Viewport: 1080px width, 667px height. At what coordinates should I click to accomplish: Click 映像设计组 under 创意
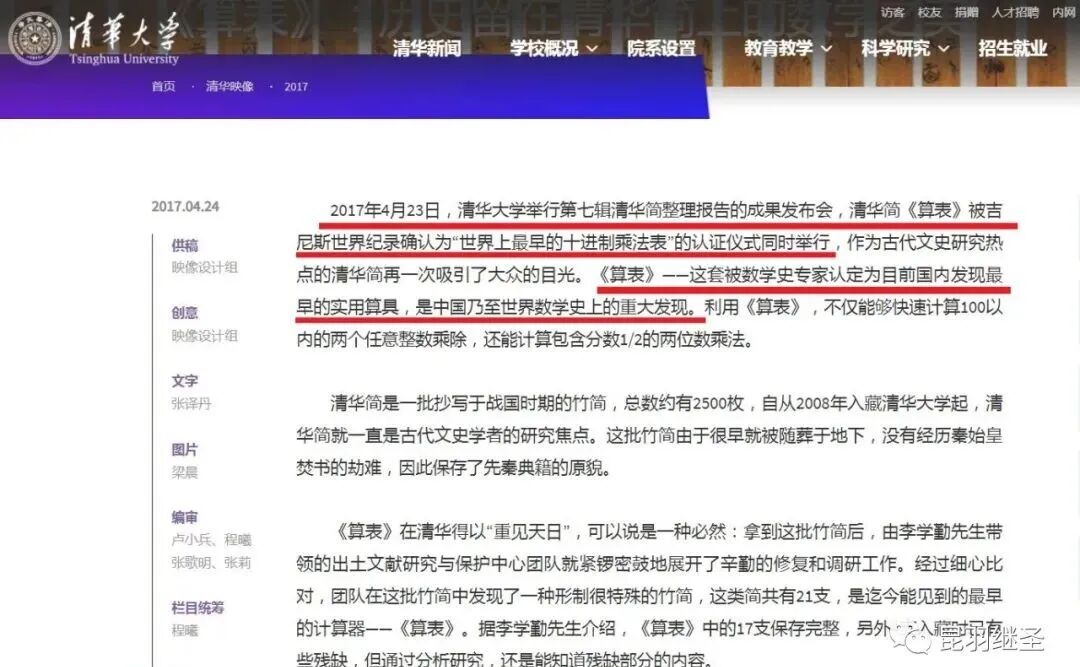click(205, 336)
